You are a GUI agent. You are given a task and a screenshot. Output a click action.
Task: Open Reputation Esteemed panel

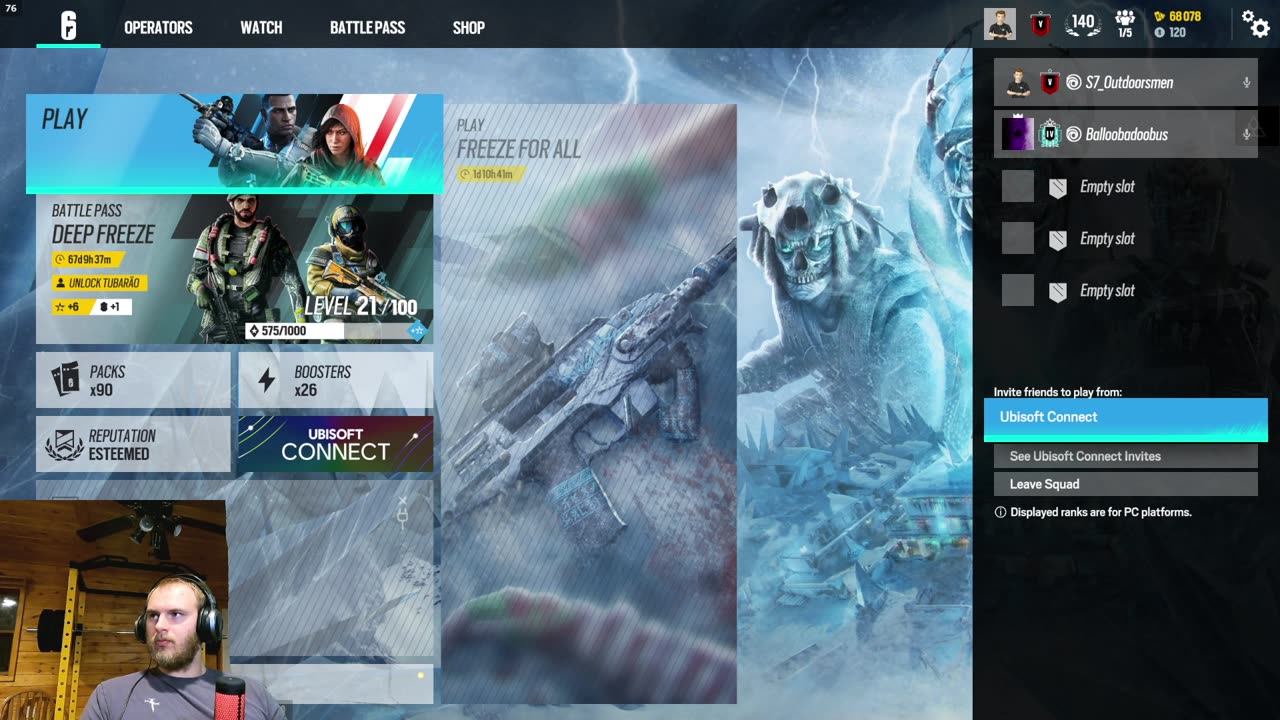[x=133, y=444]
